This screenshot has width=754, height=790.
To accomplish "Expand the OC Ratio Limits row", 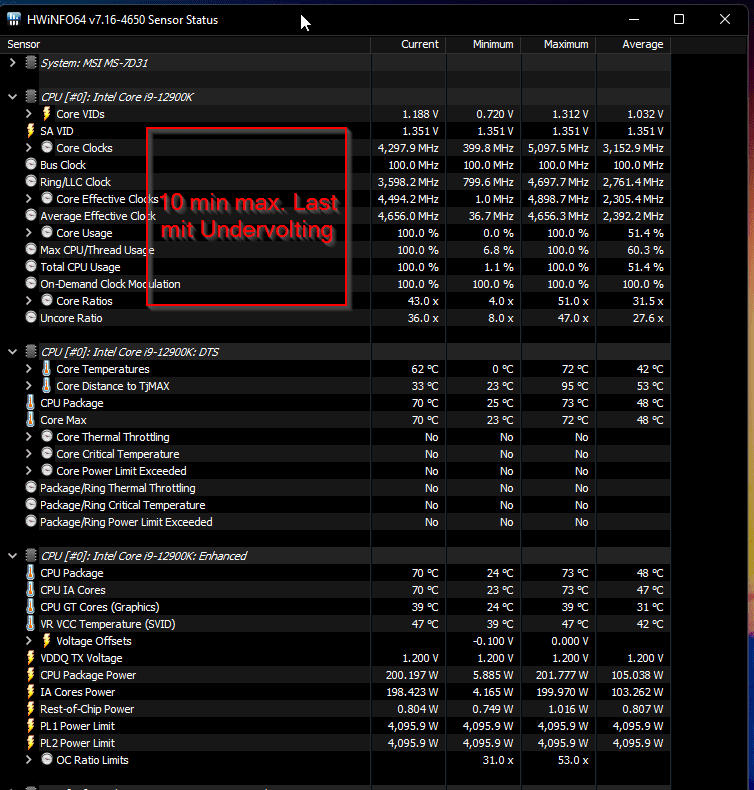I will [x=29, y=760].
